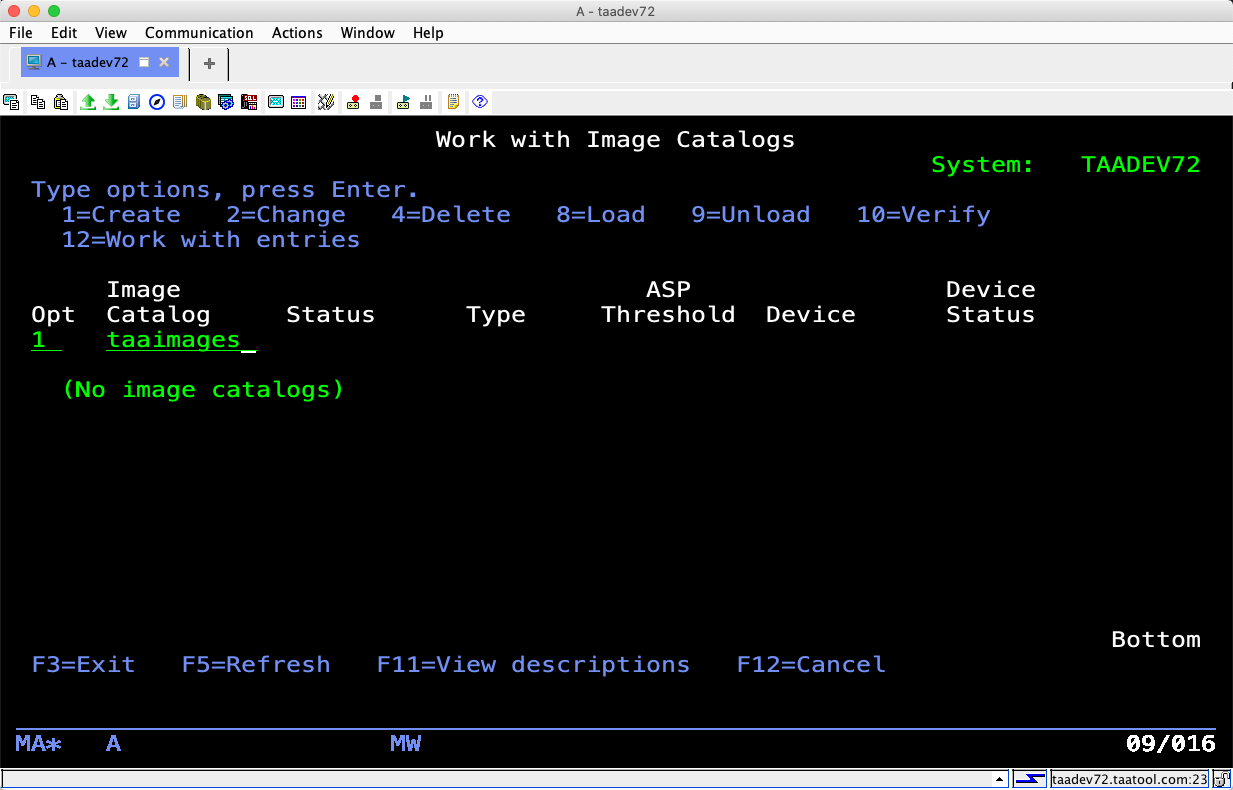Click the window-with-gear toolbar icon
Image resolution: width=1233 pixels, height=790 pixels.
[226, 102]
